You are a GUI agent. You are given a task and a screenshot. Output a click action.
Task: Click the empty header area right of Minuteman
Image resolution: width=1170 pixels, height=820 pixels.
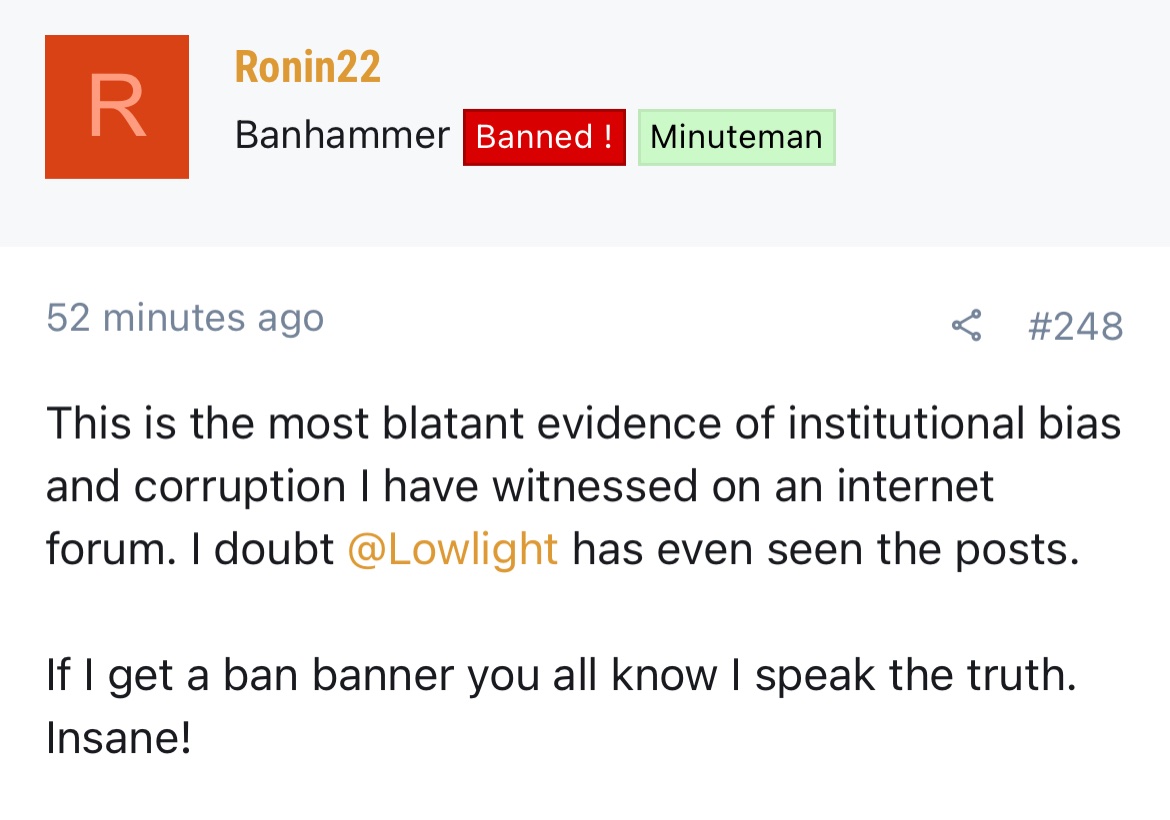click(x=1000, y=137)
